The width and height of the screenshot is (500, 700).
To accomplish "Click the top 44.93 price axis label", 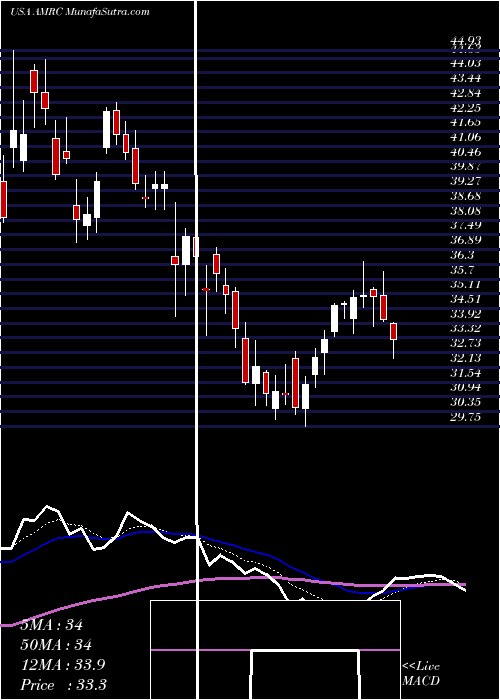I will pos(465,43).
